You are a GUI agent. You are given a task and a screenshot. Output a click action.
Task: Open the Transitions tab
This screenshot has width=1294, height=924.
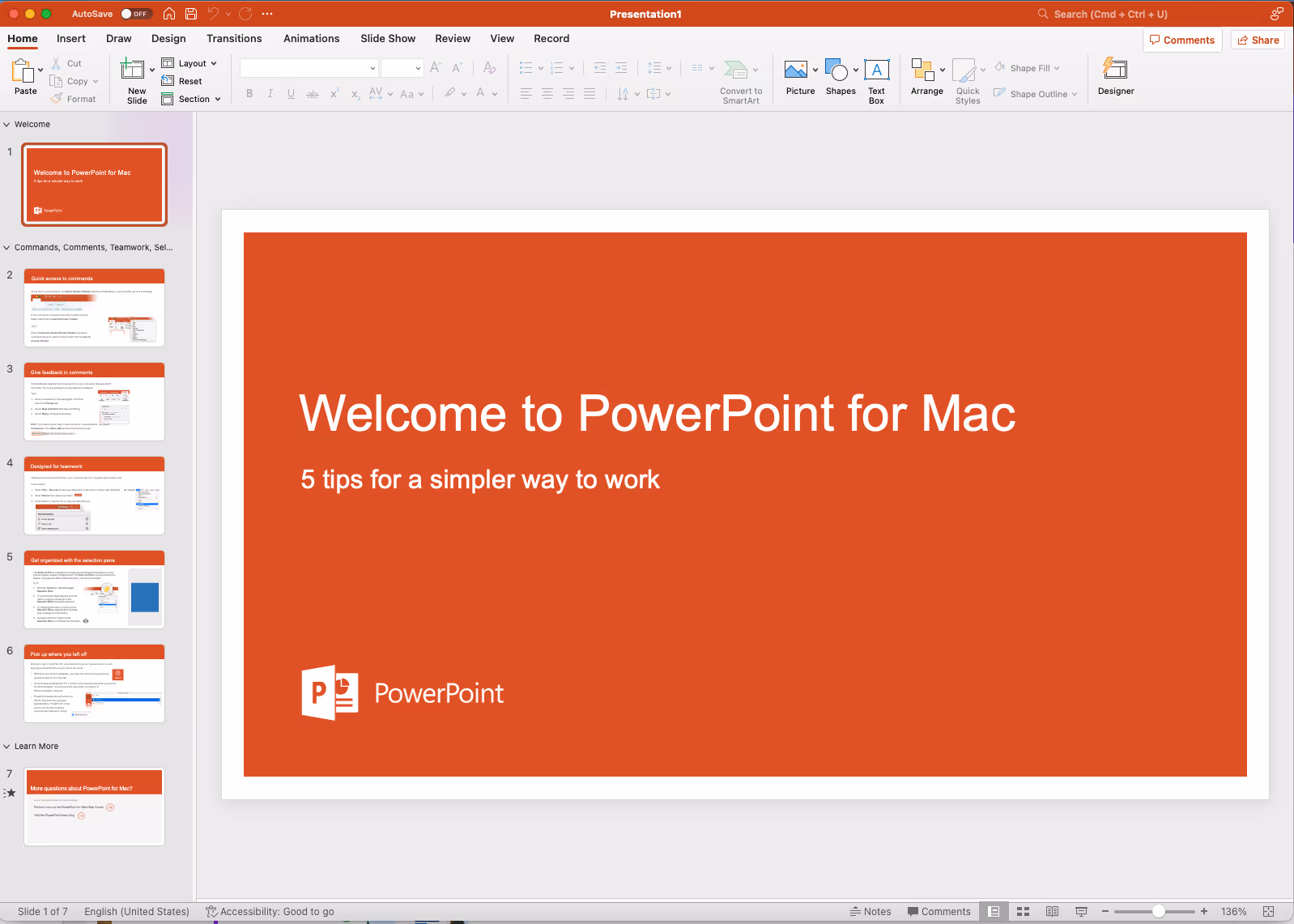234,38
